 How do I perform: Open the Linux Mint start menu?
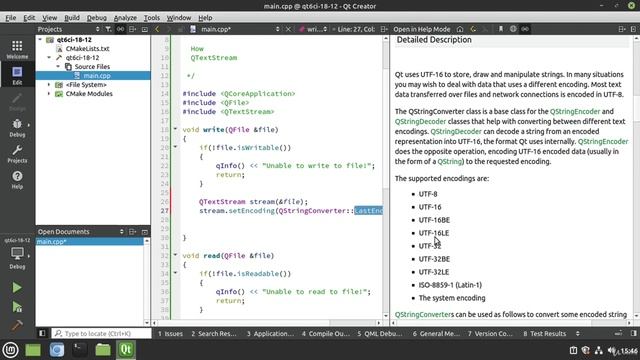10,350
